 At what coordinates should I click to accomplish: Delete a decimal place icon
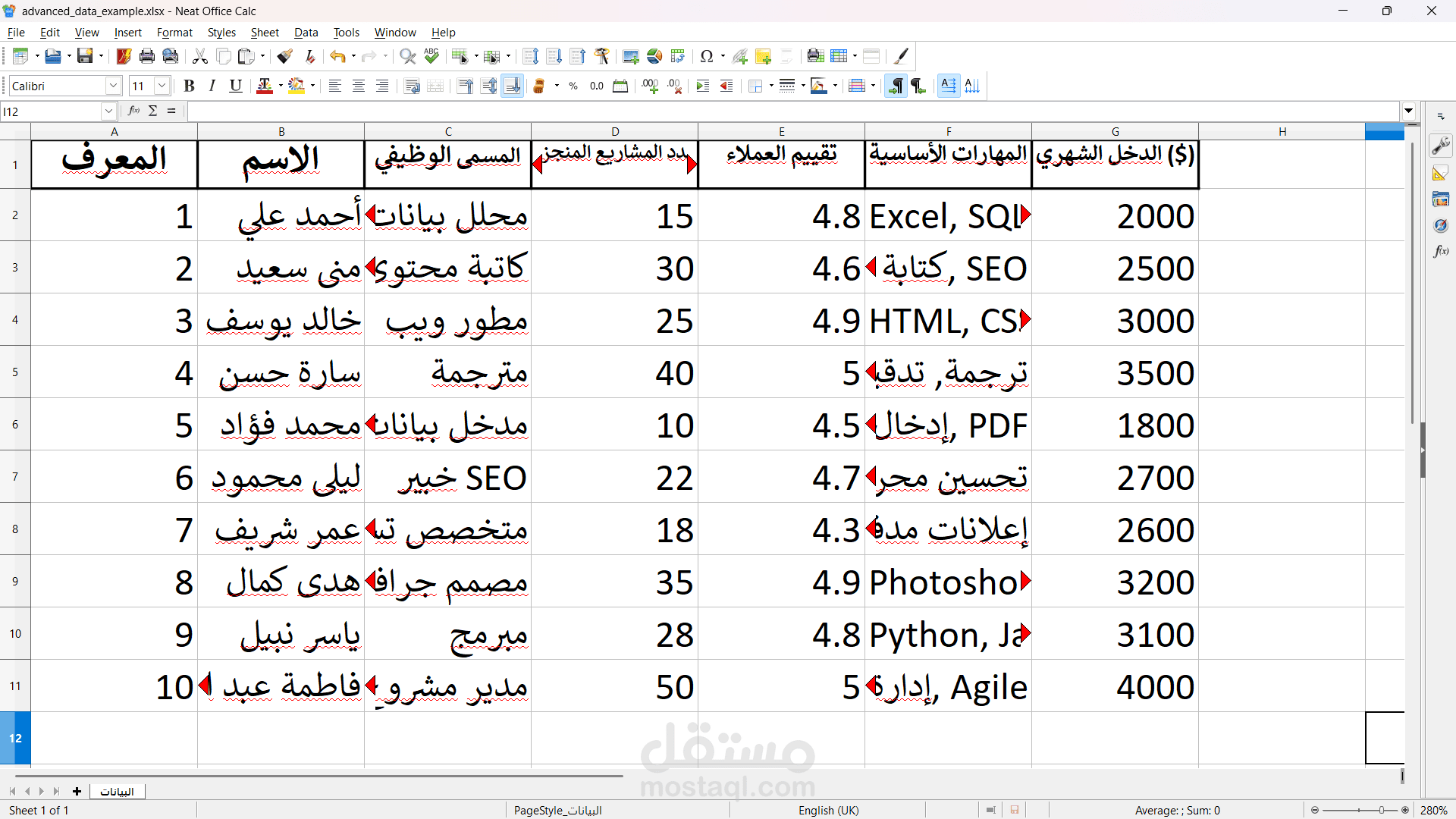pos(674,86)
